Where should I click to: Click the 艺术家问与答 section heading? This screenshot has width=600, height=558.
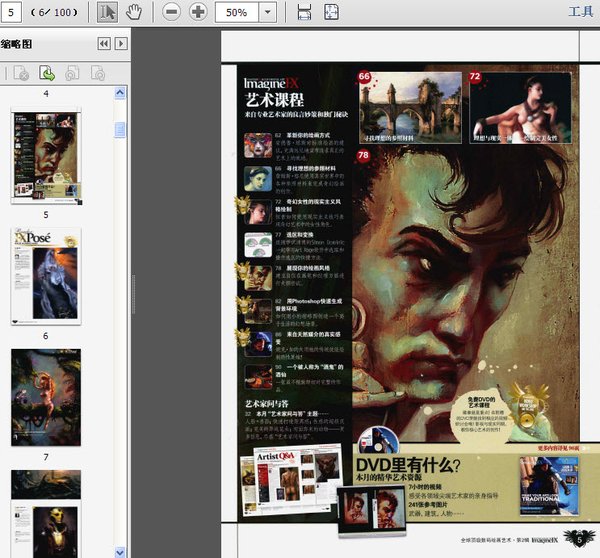click(267, 403)
